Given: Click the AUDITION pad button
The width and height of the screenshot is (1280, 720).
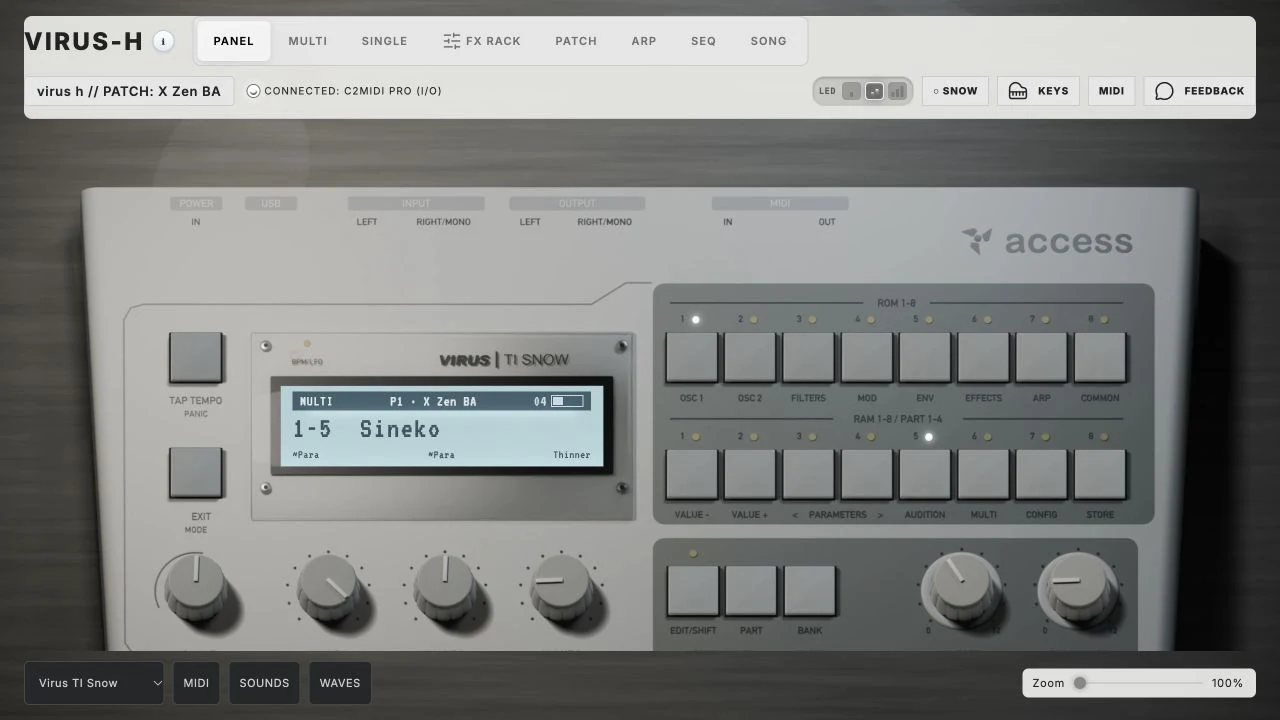Looking at the screenshot, I should pyautogui.click(x=925, y=474).
